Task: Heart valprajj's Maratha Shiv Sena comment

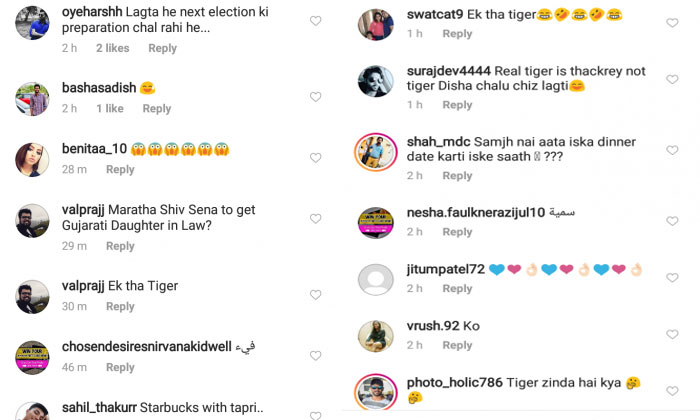Action: 316,219
